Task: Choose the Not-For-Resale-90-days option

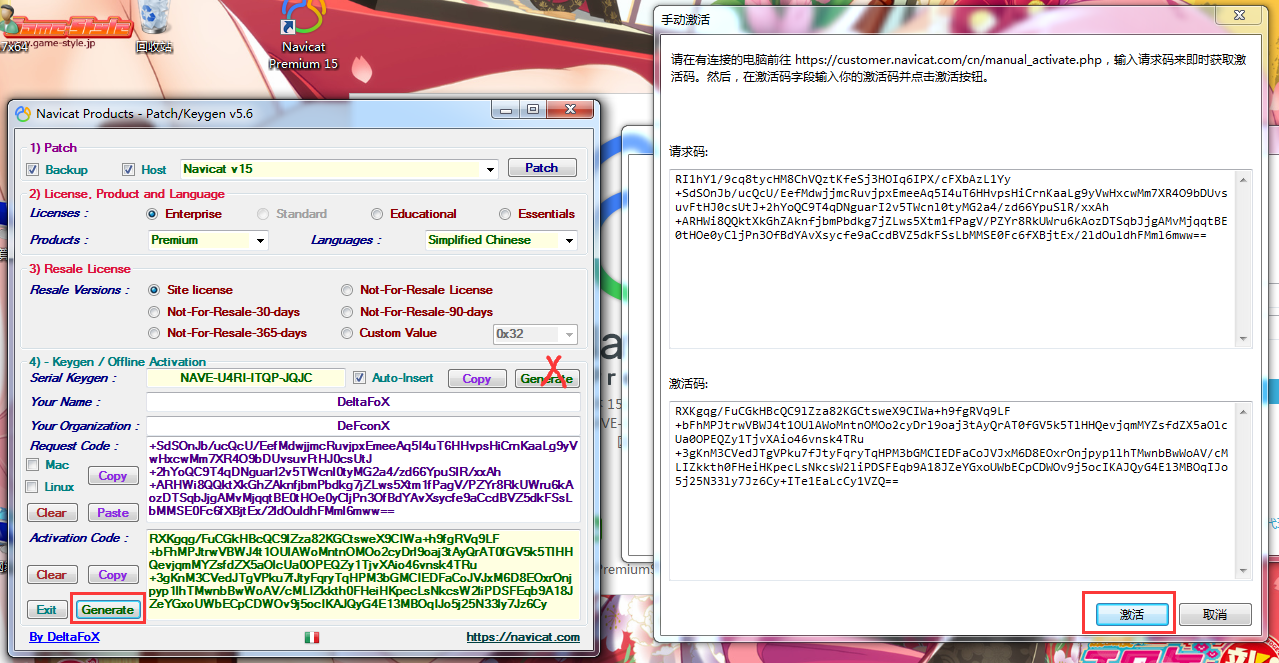Action: pos(349,312)
